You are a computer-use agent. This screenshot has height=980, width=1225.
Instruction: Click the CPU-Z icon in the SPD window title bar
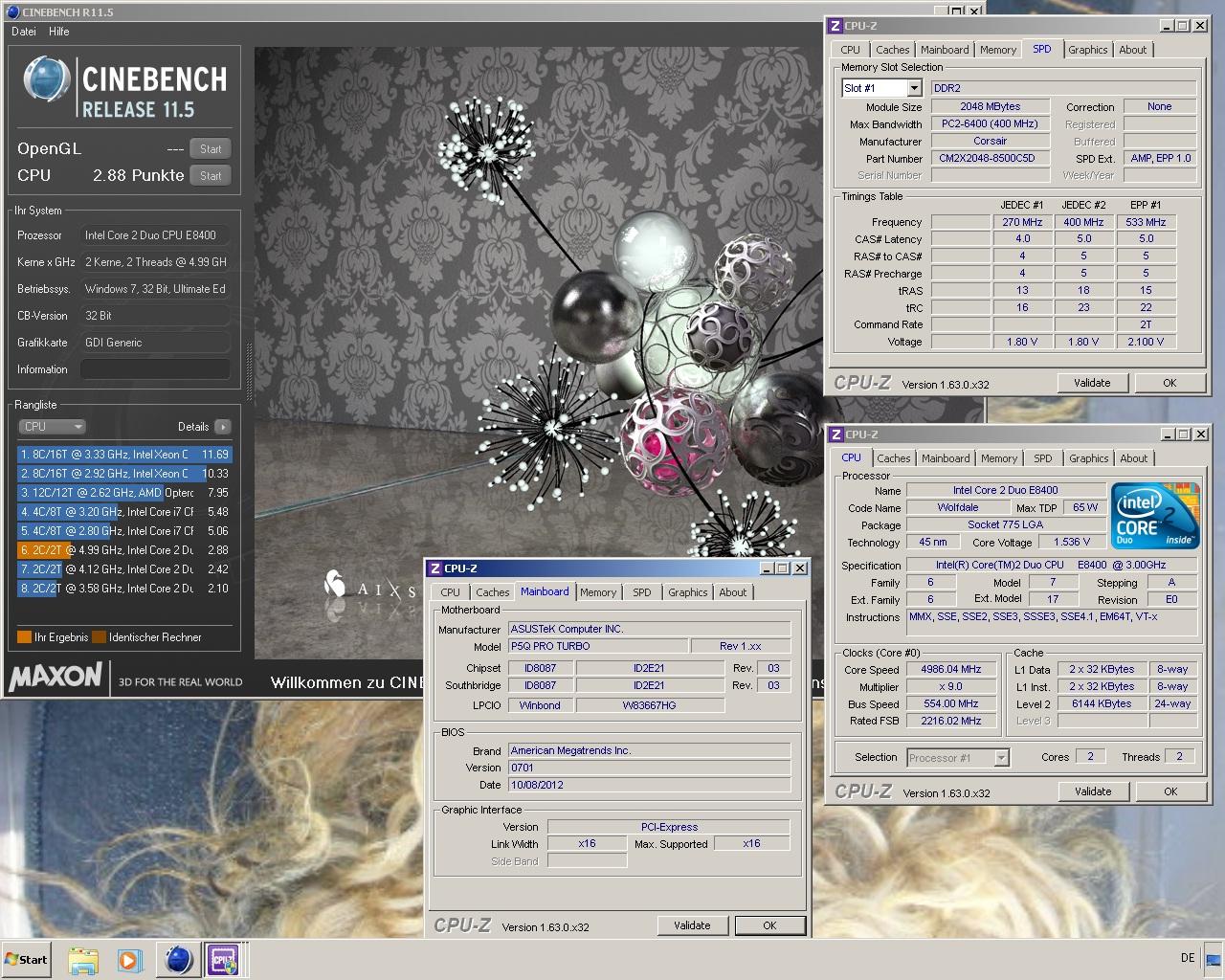coord(835,26)
